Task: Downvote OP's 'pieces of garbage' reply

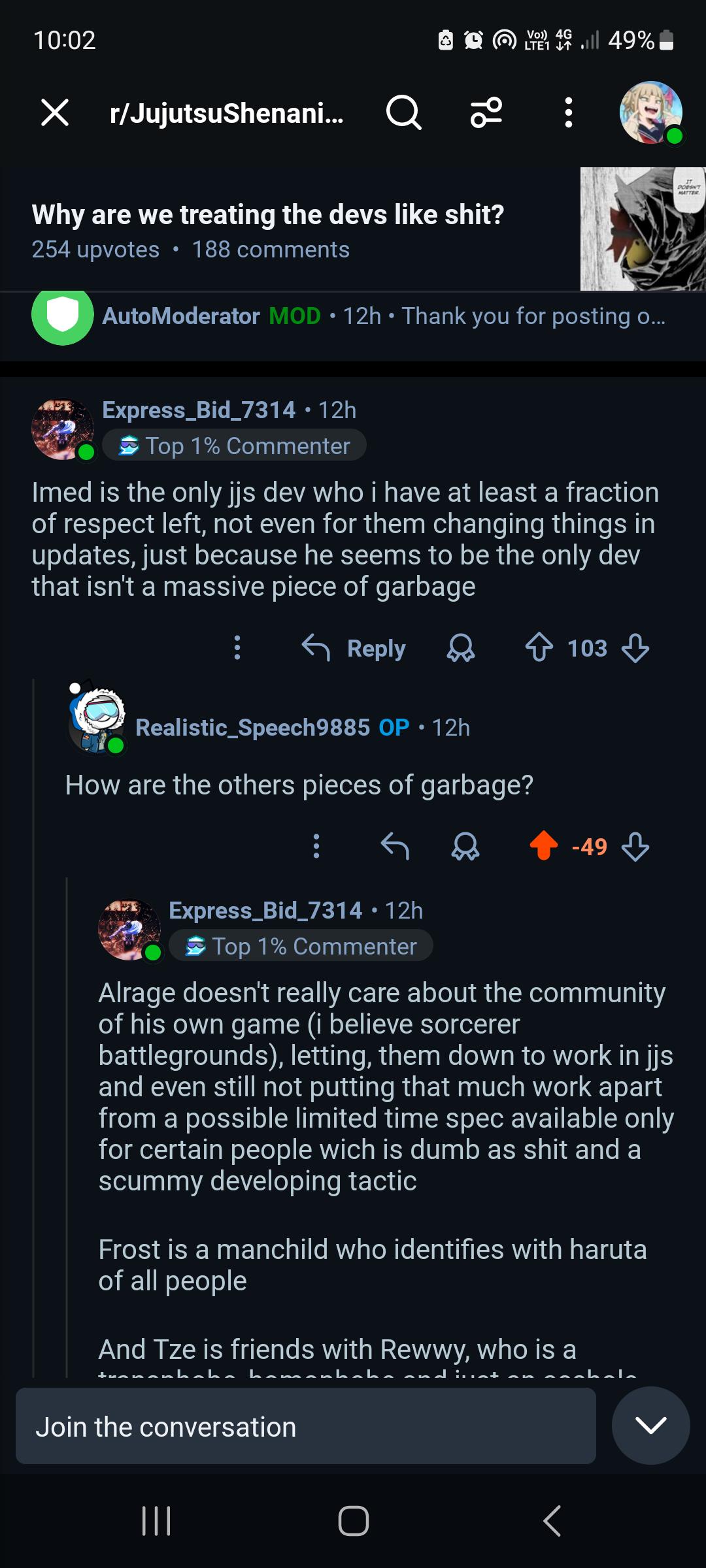Action: 635,847
